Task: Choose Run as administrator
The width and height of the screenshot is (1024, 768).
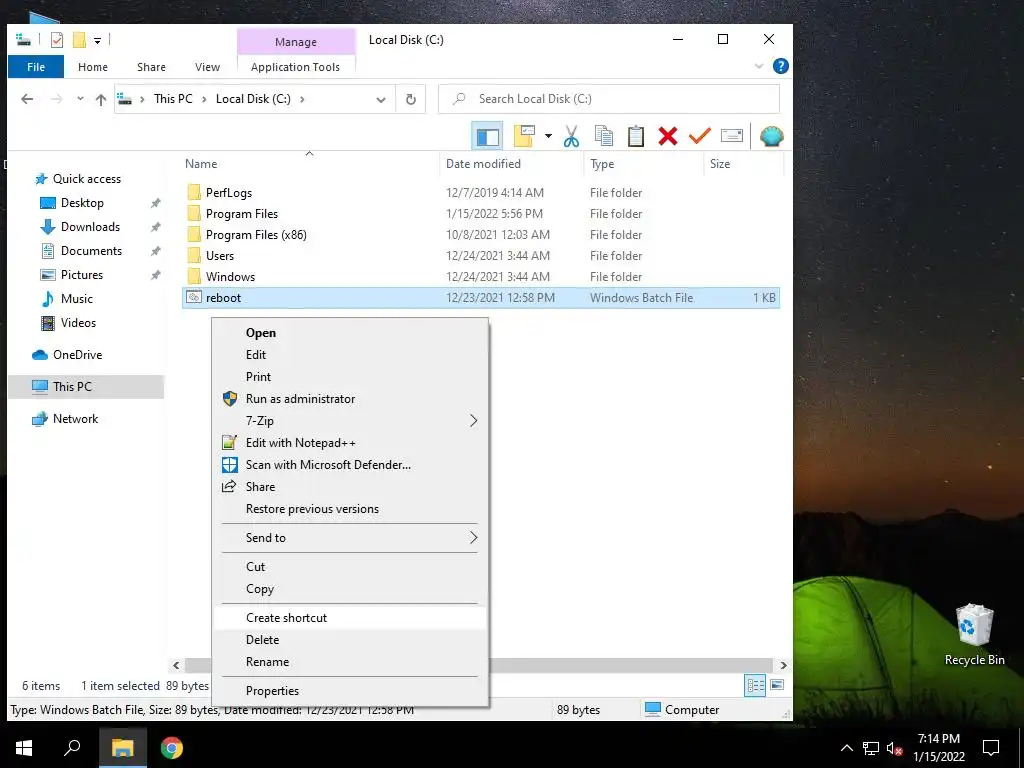Action: click(349, 398)
